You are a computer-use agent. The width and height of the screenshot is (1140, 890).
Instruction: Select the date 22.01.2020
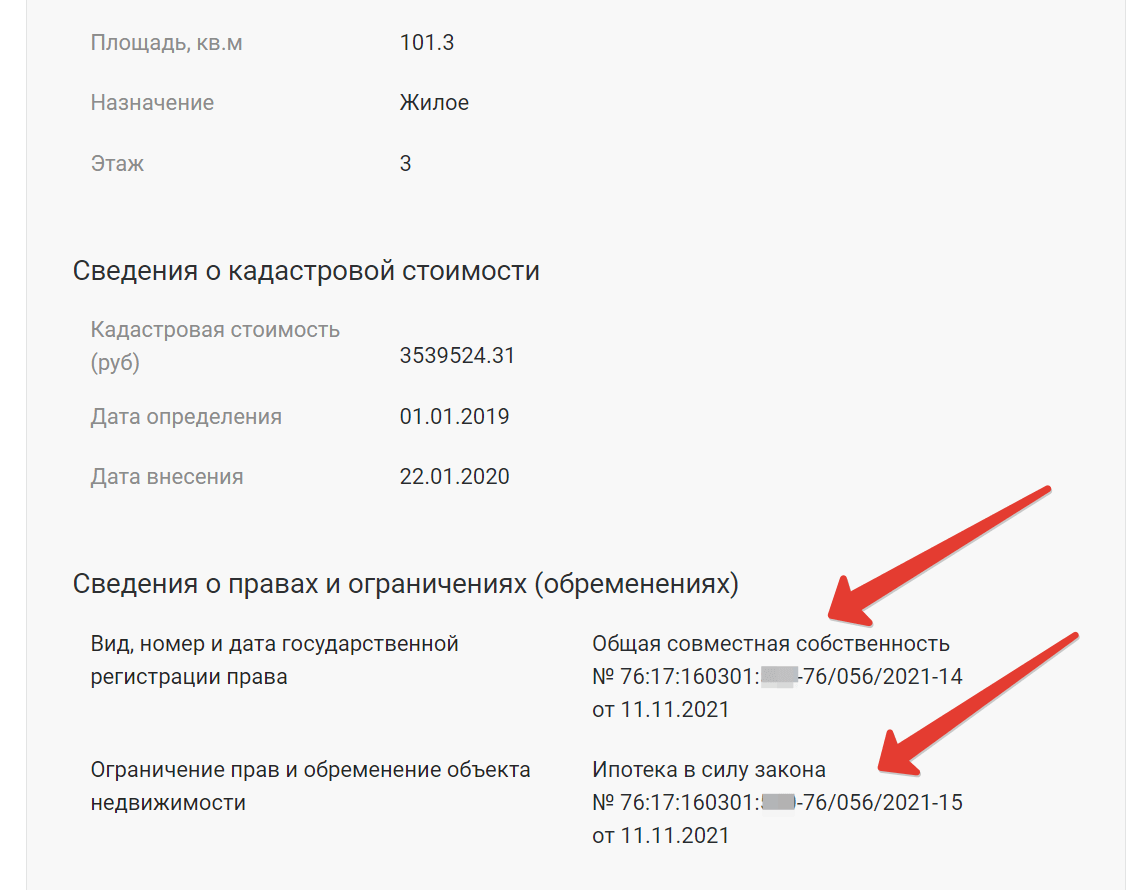tap(454, 477)
